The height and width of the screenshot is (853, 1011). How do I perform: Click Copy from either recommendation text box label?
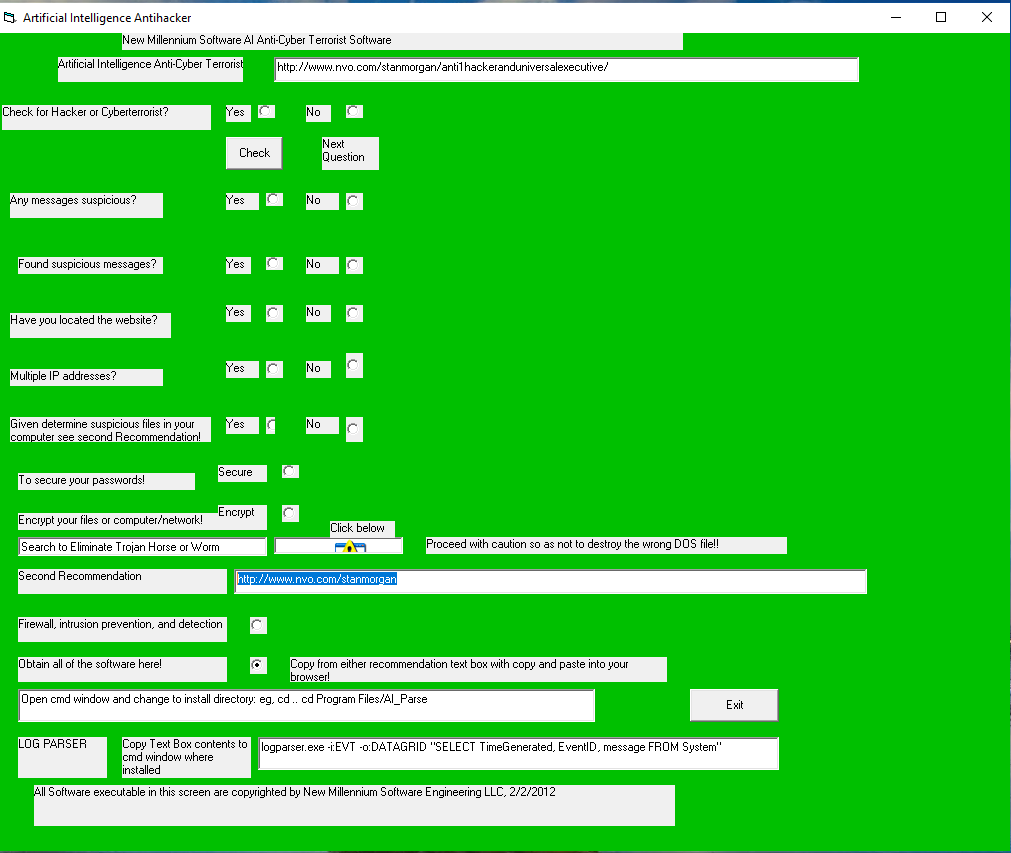(x=478, y=669)
